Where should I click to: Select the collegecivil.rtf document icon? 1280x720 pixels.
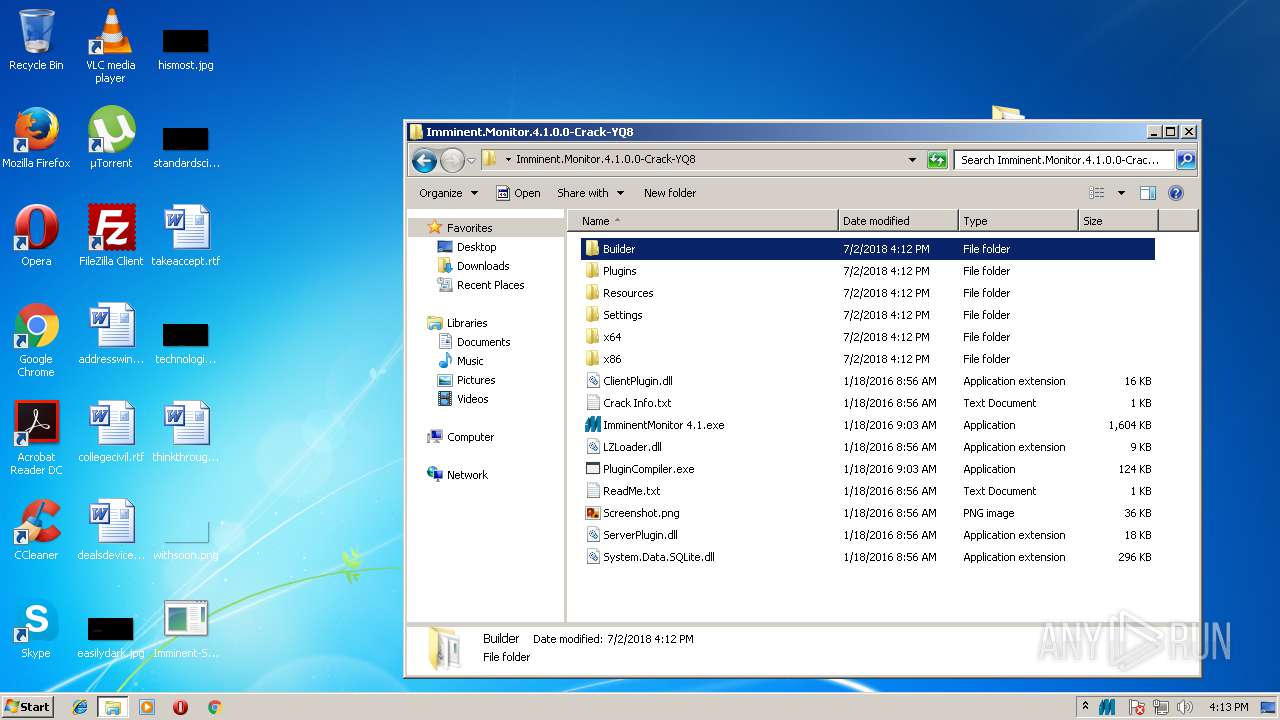pos(110,432)
